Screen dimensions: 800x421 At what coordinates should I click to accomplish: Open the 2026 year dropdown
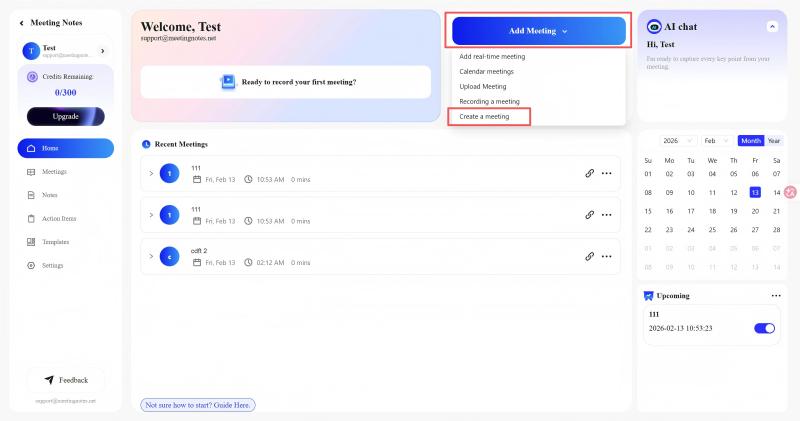(x=677, y=141)
